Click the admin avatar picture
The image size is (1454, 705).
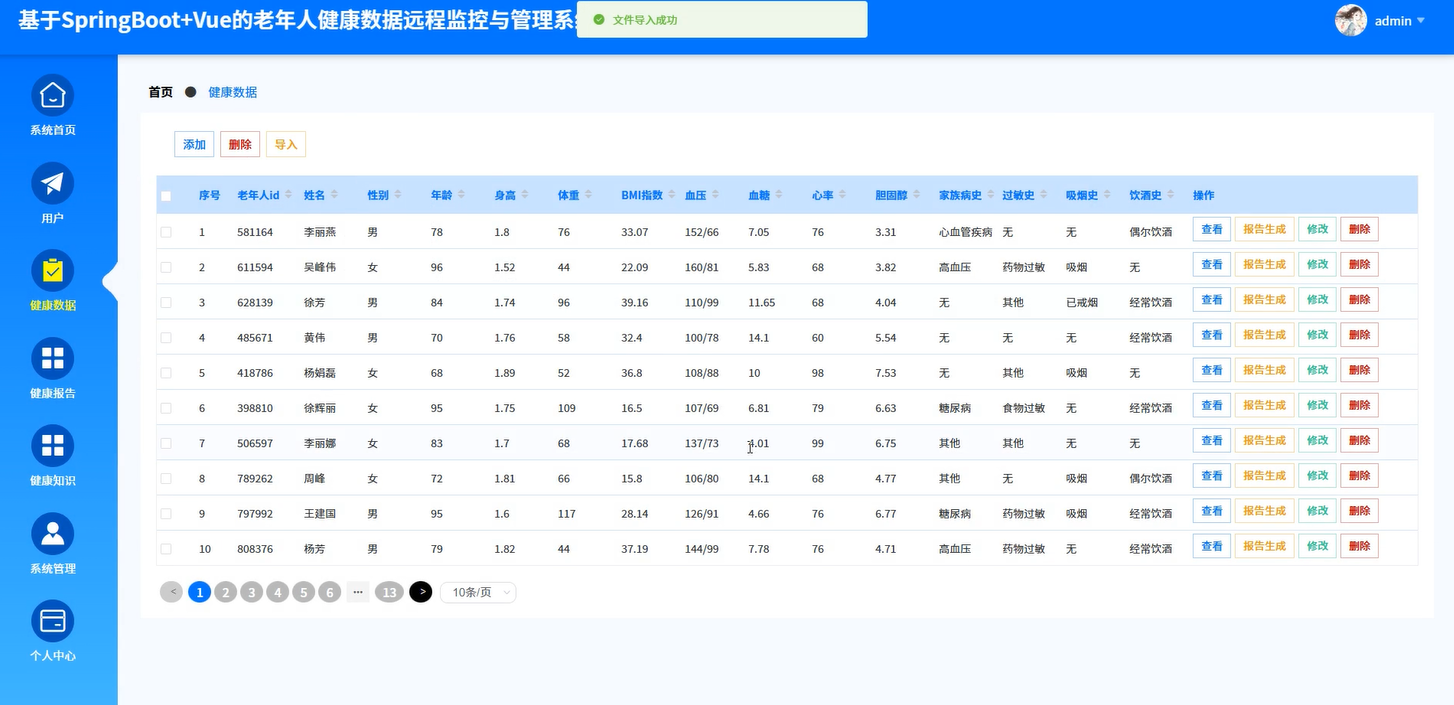(1350, 20)
